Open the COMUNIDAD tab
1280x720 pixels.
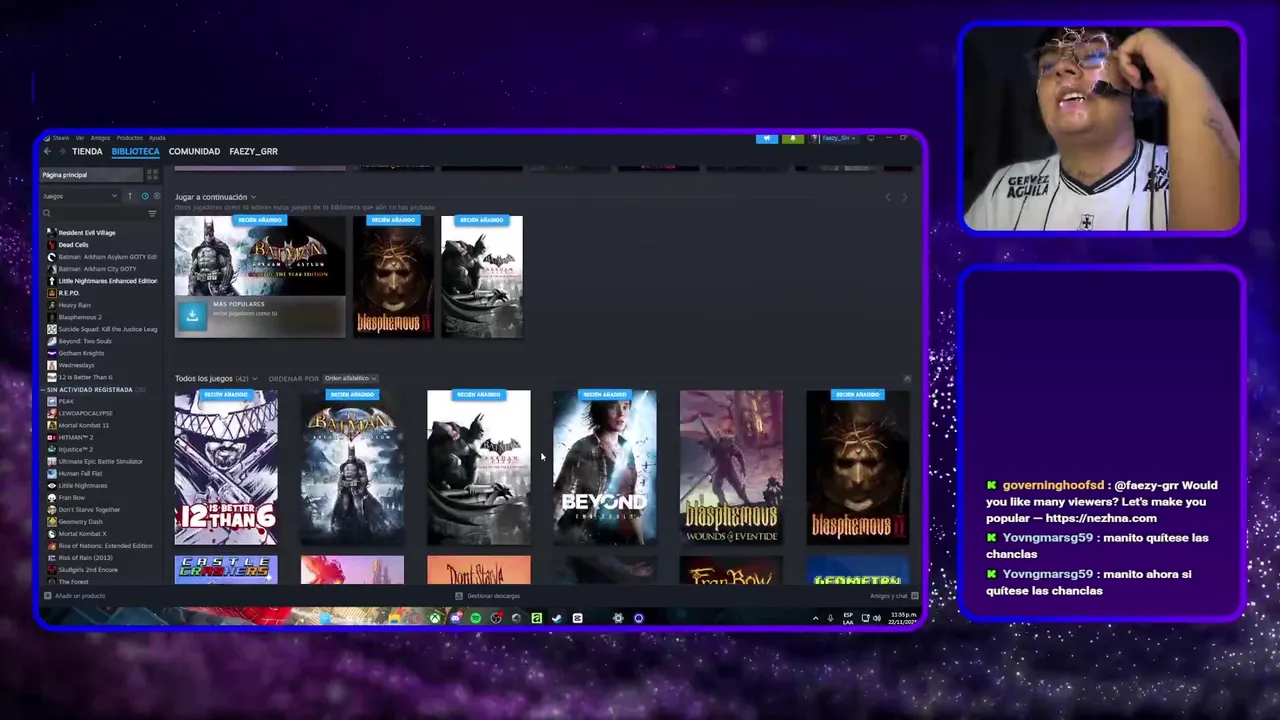[x=194, y=151]
